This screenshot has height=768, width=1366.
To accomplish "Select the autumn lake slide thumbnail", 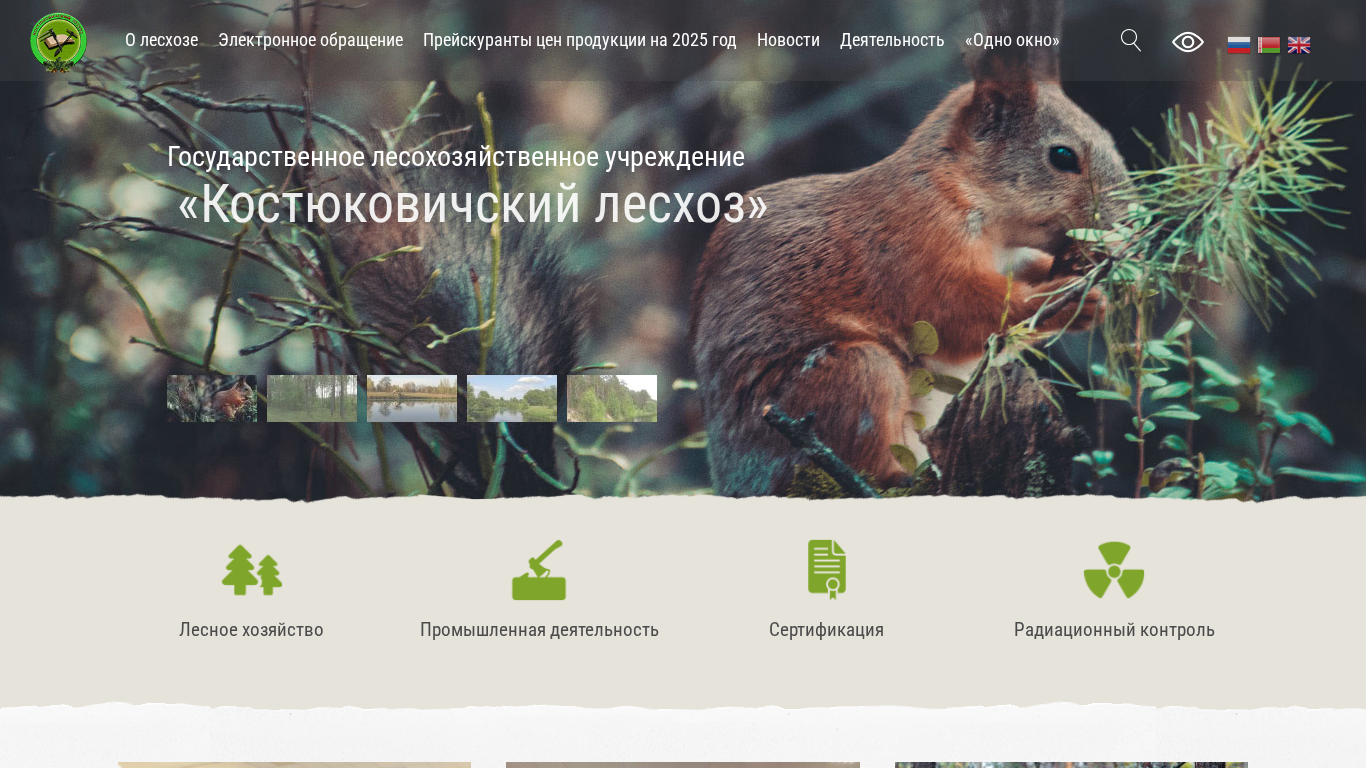I will click(x=412, y=398).
